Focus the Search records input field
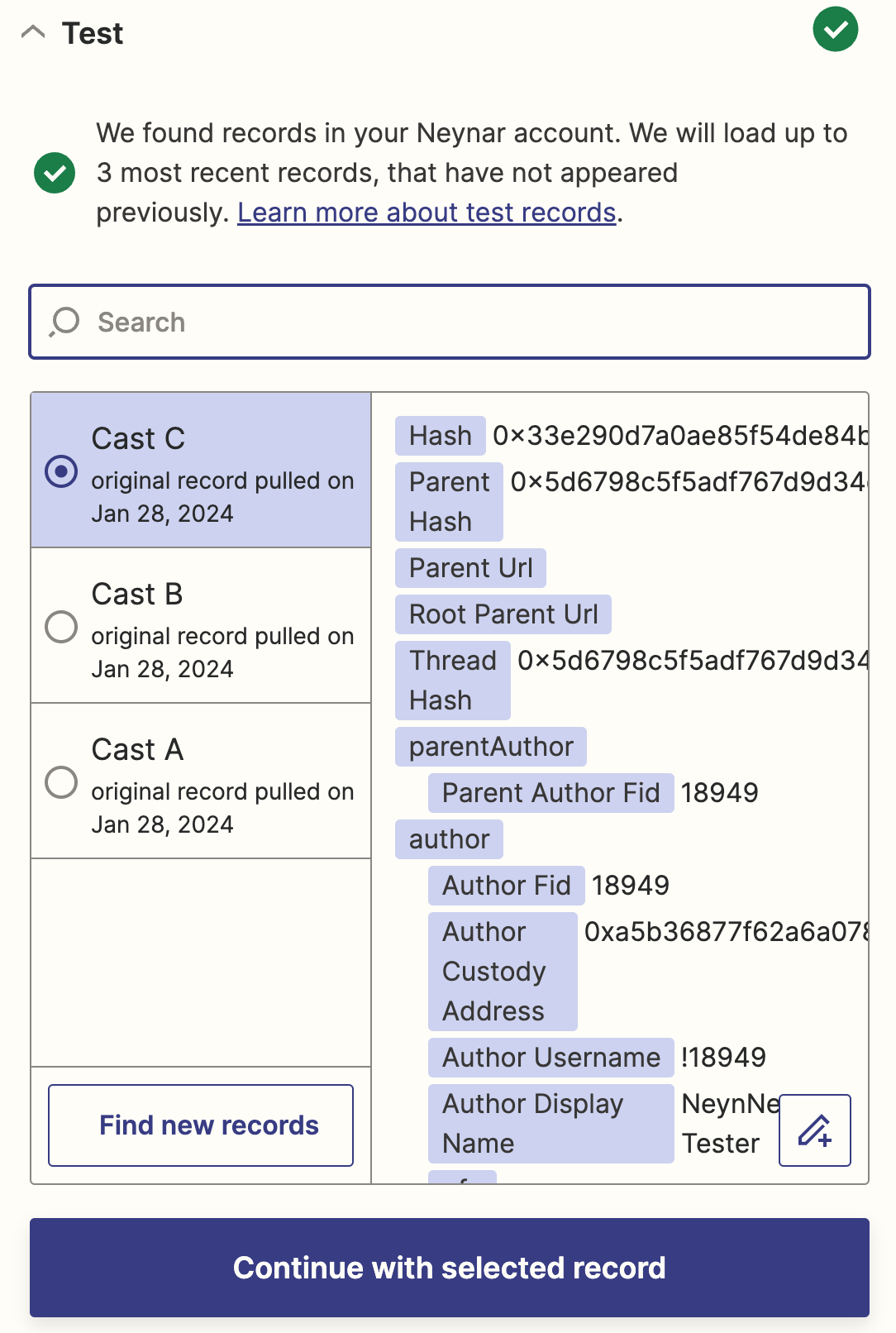896x1333 pixels. pos(450,322)
